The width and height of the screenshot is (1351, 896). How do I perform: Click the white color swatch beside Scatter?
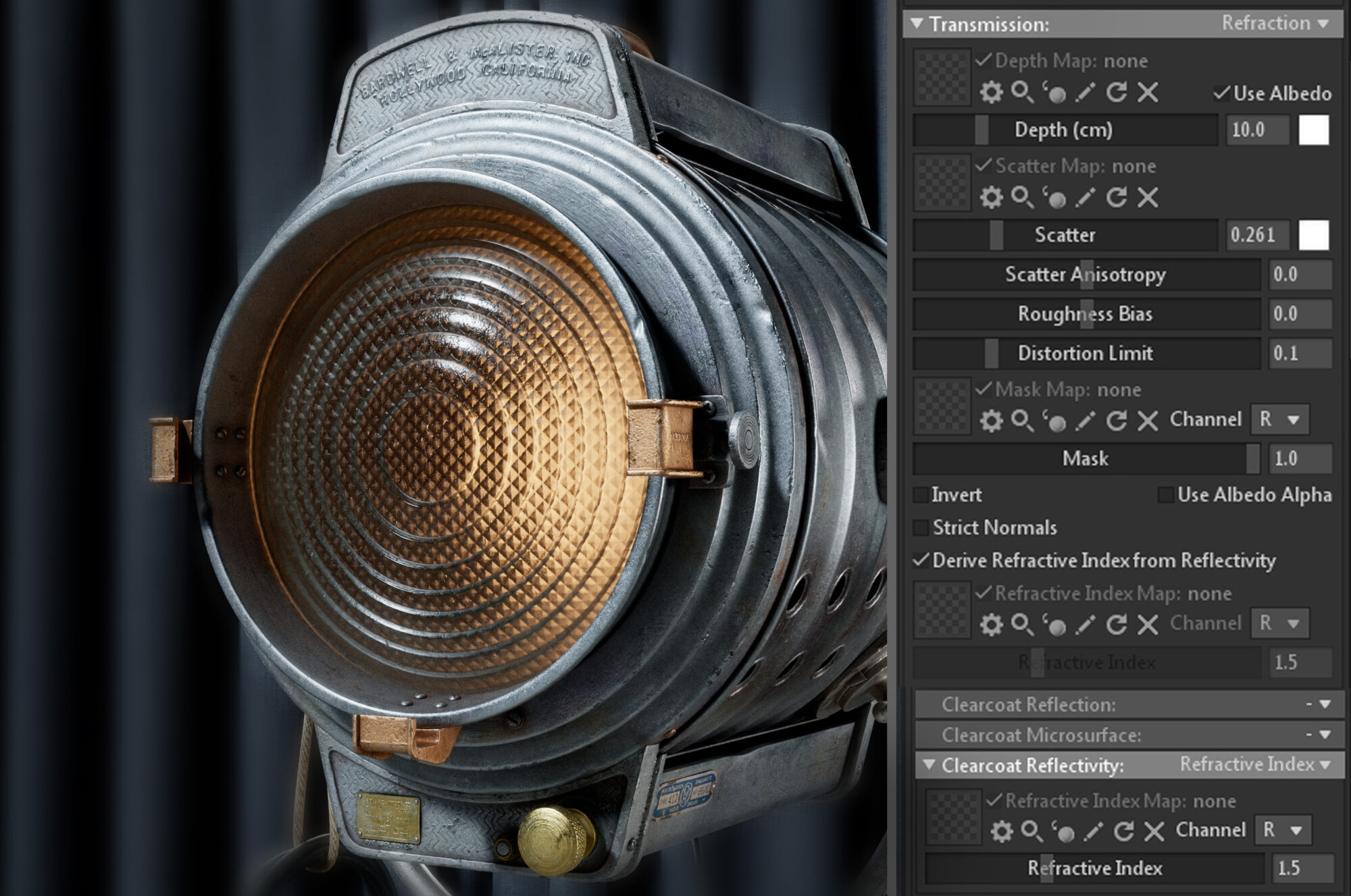pyautogui.click(x=1312, y=235)
